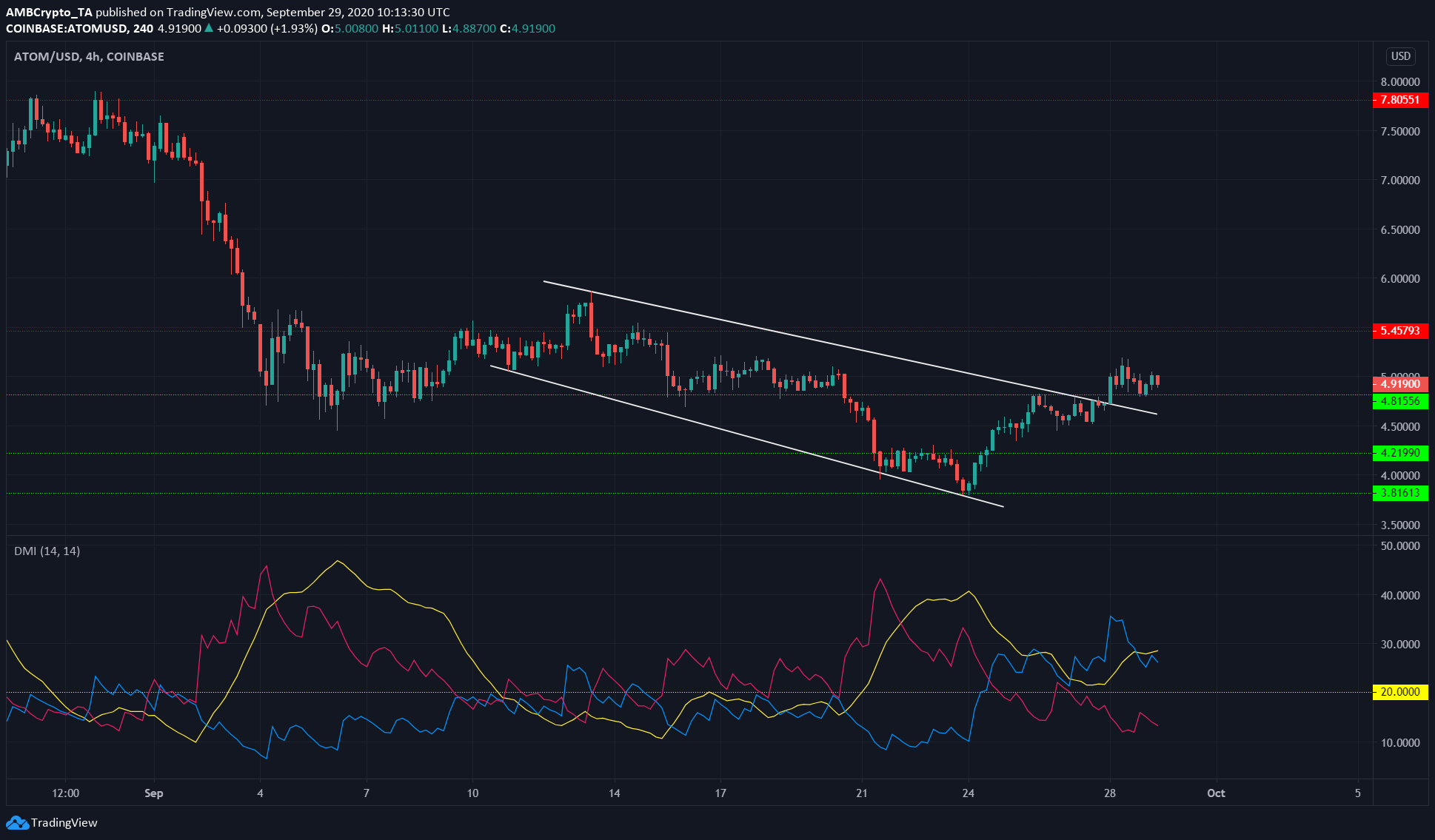The width and height of the screenshot is (1435, 840).
Task: Click the yellow 20.0000 DMI level label
Action: click(1400, 692)
